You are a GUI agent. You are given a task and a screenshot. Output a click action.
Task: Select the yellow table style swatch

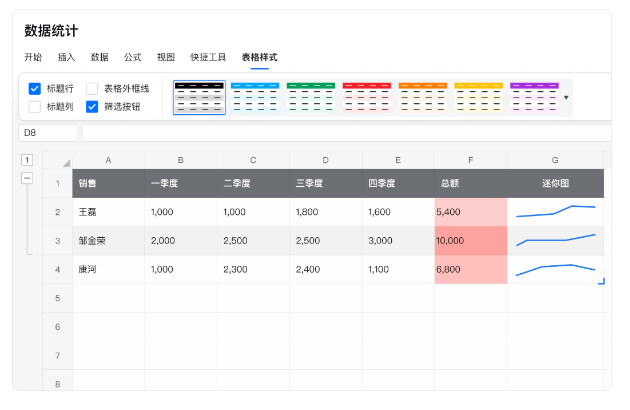coord(479,98)
